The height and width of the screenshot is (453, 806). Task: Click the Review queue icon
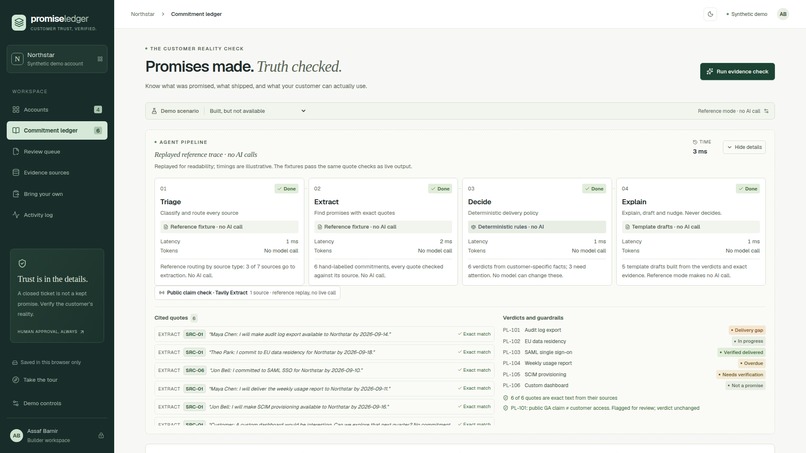click(x=16, y=152)
